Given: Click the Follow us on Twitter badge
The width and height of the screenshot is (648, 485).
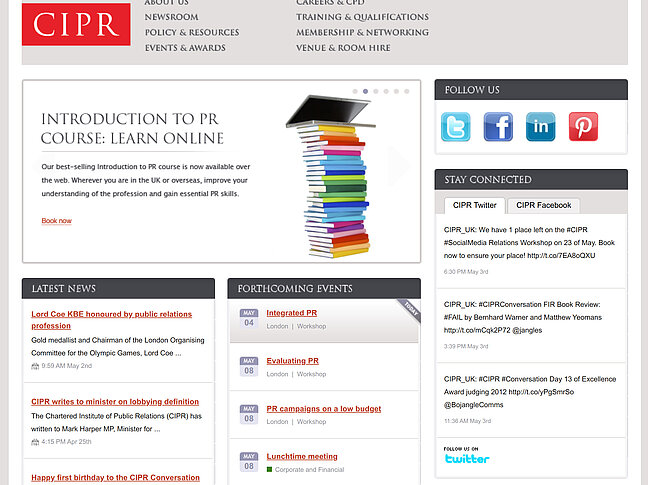Looking at the screenshot, I should click(x=467, y=455).
